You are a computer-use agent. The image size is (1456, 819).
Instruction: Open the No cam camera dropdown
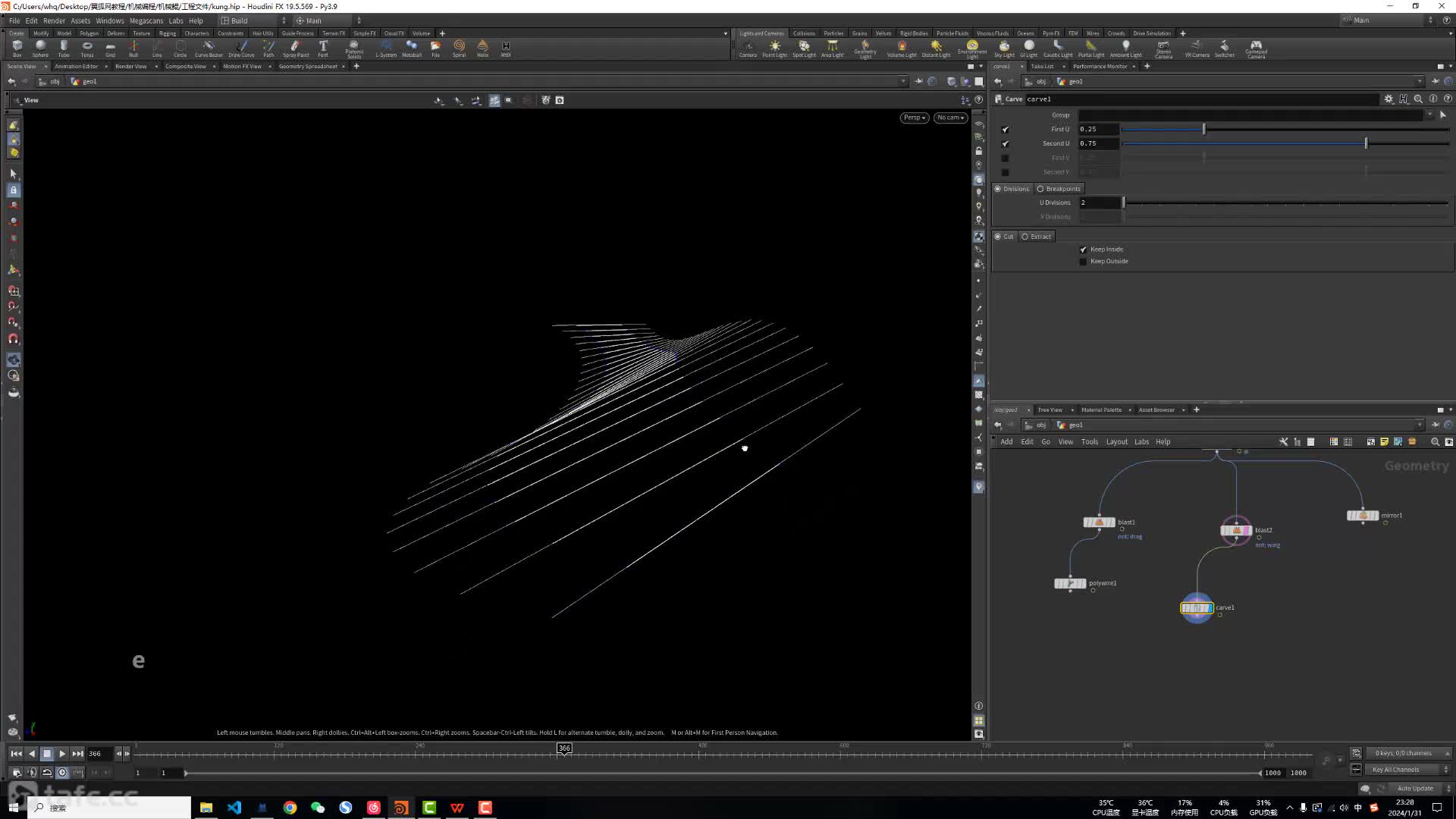point(950,118)
